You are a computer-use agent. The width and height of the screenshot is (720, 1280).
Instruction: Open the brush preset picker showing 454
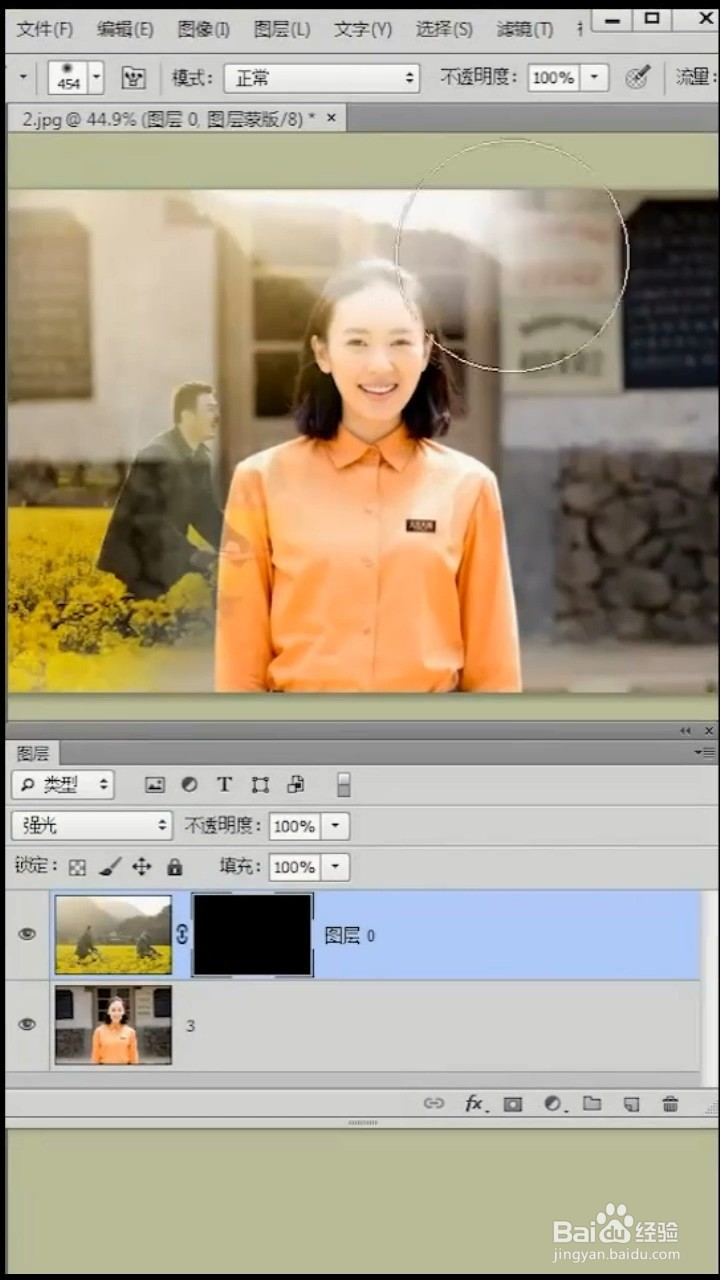96,77
